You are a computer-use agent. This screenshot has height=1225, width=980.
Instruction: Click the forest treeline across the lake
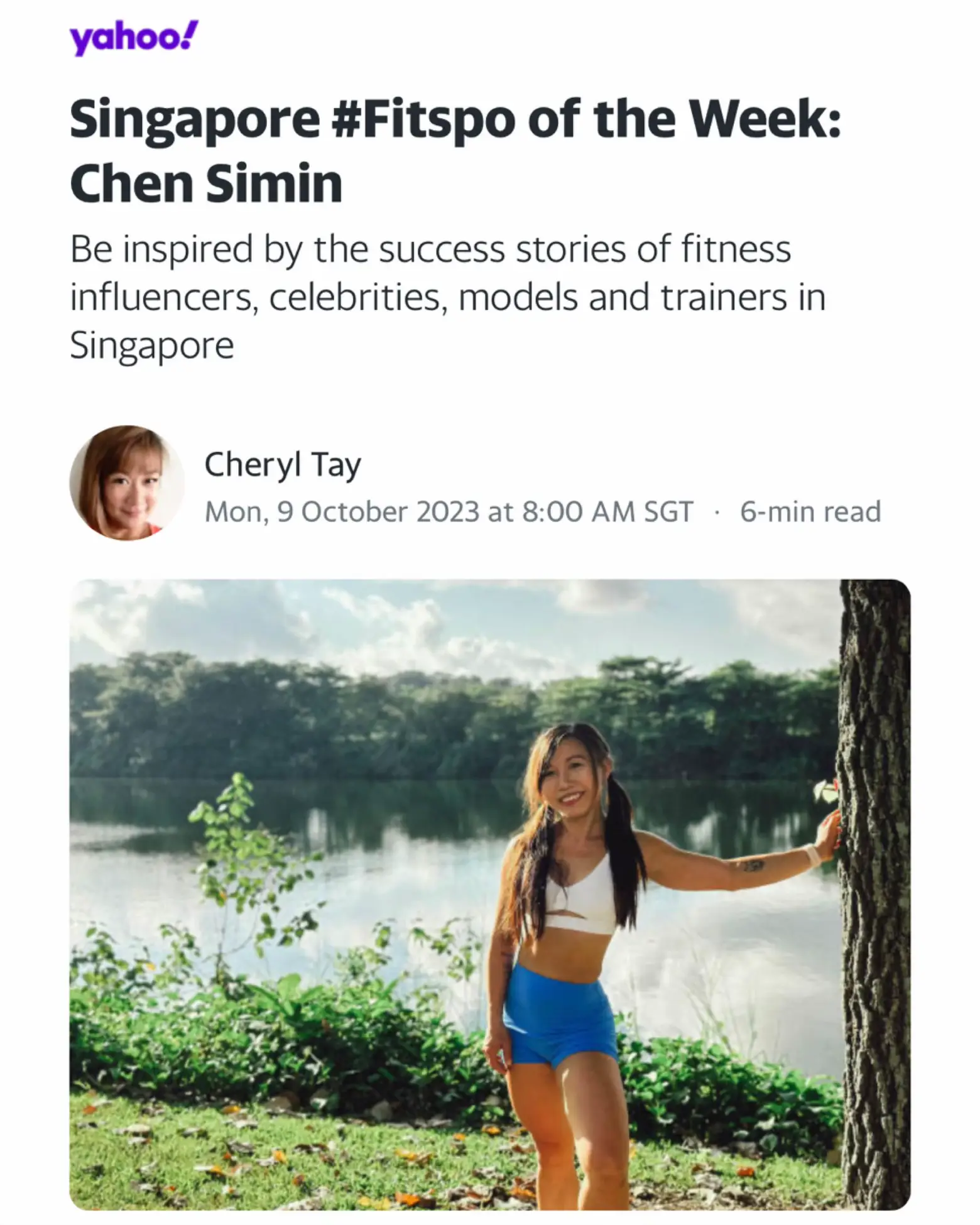[x=314, y=716]
